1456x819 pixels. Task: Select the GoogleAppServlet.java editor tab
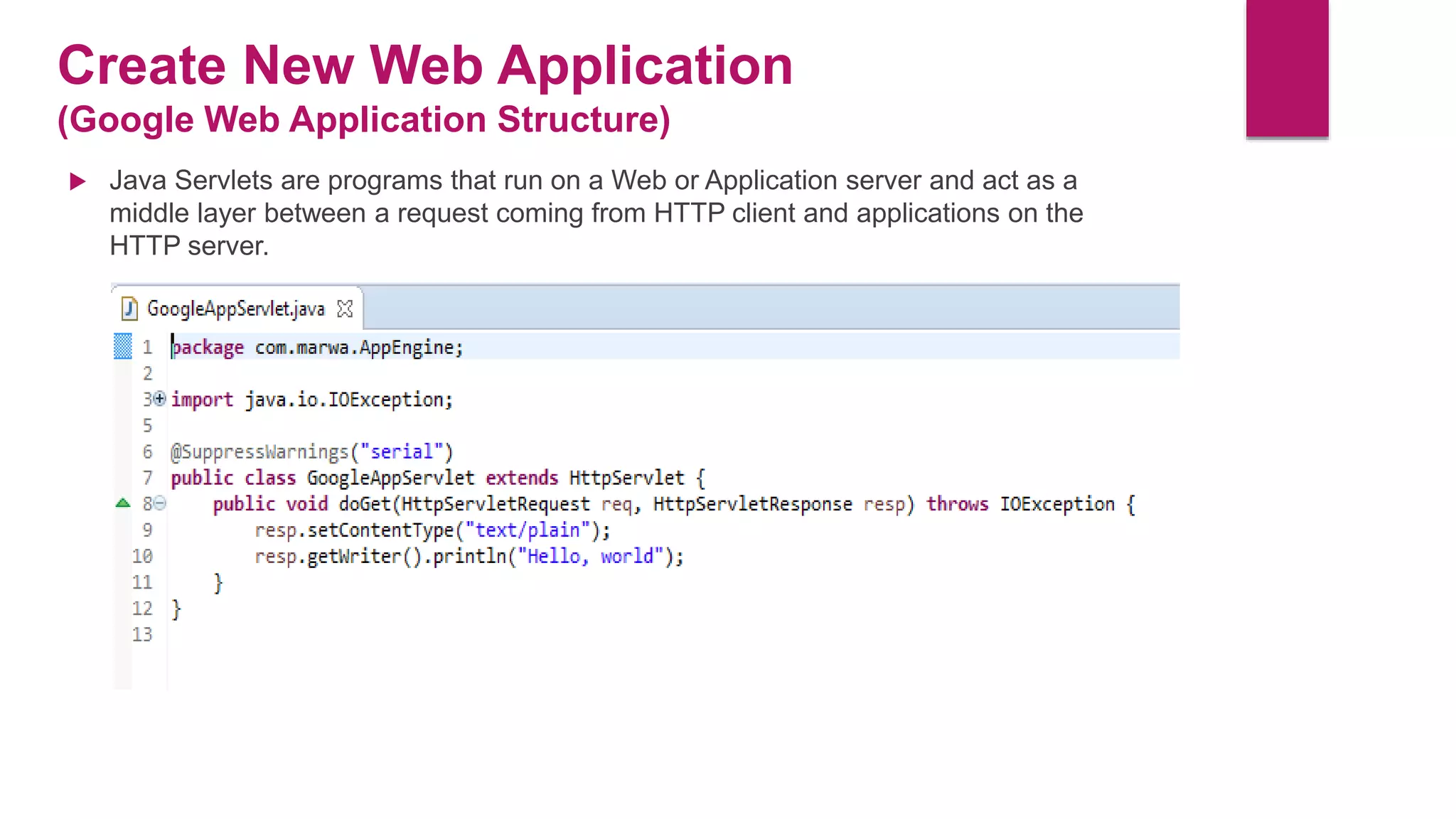pyautogui.click(x=237, y=309)
